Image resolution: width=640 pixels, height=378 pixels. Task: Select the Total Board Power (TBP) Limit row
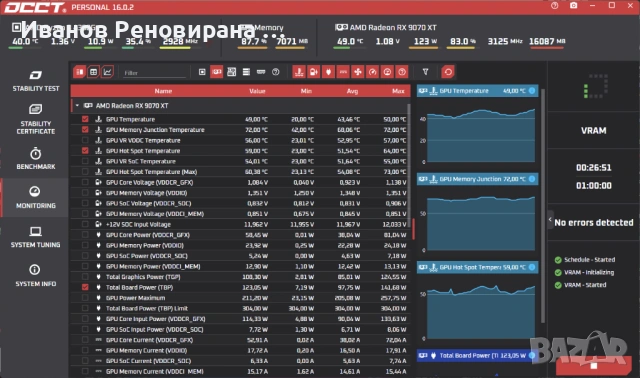pyautogui.click(x=240, y=309)
